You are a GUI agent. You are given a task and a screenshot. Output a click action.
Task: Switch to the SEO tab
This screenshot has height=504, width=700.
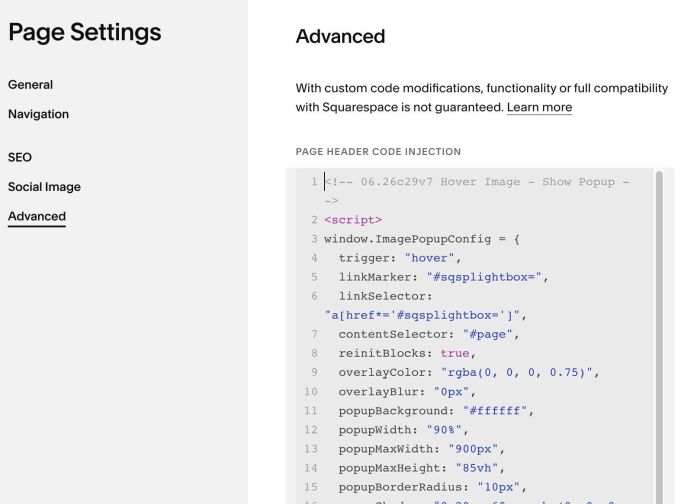click(x=20, y=157)
